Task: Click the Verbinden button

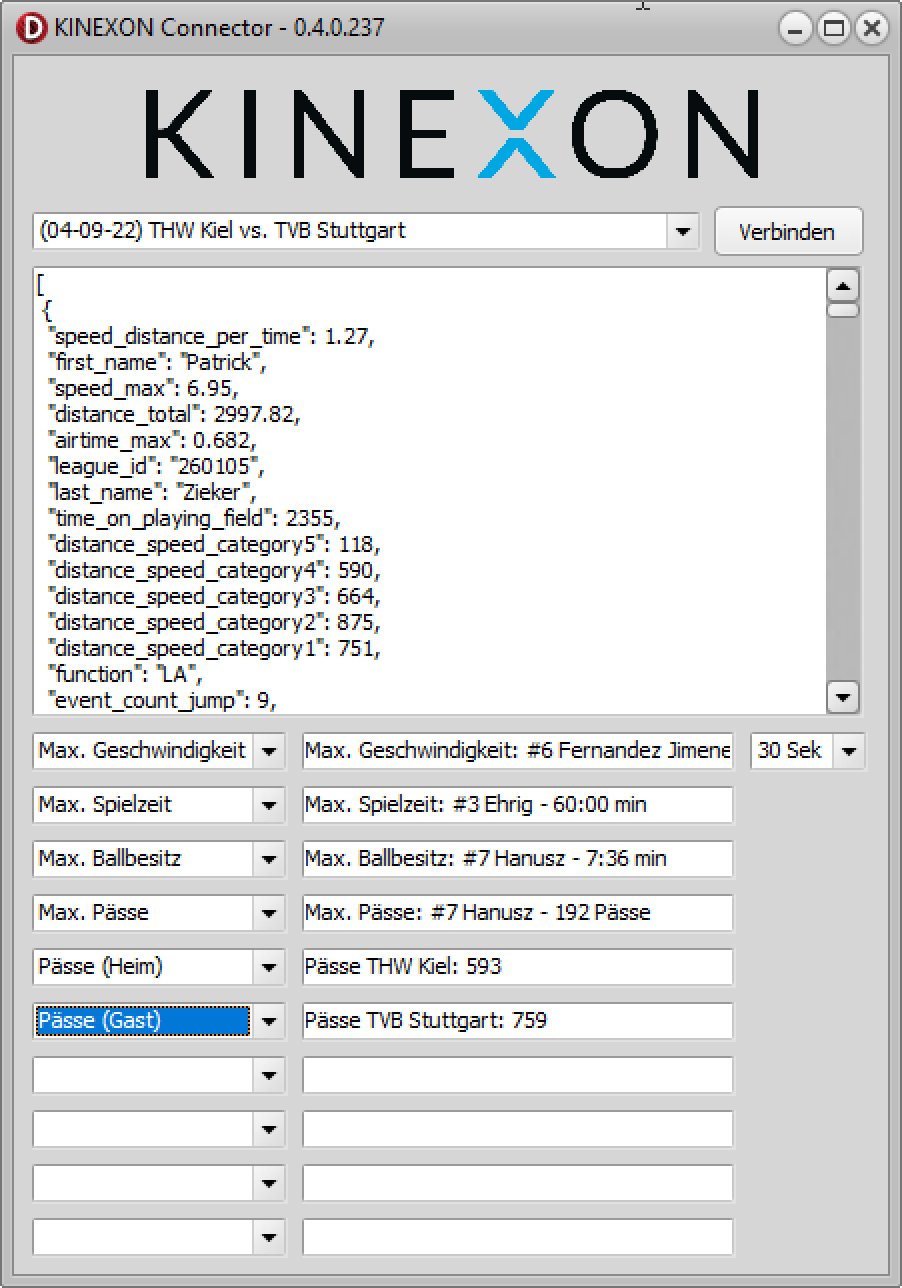Action: [x=787, y=232]
